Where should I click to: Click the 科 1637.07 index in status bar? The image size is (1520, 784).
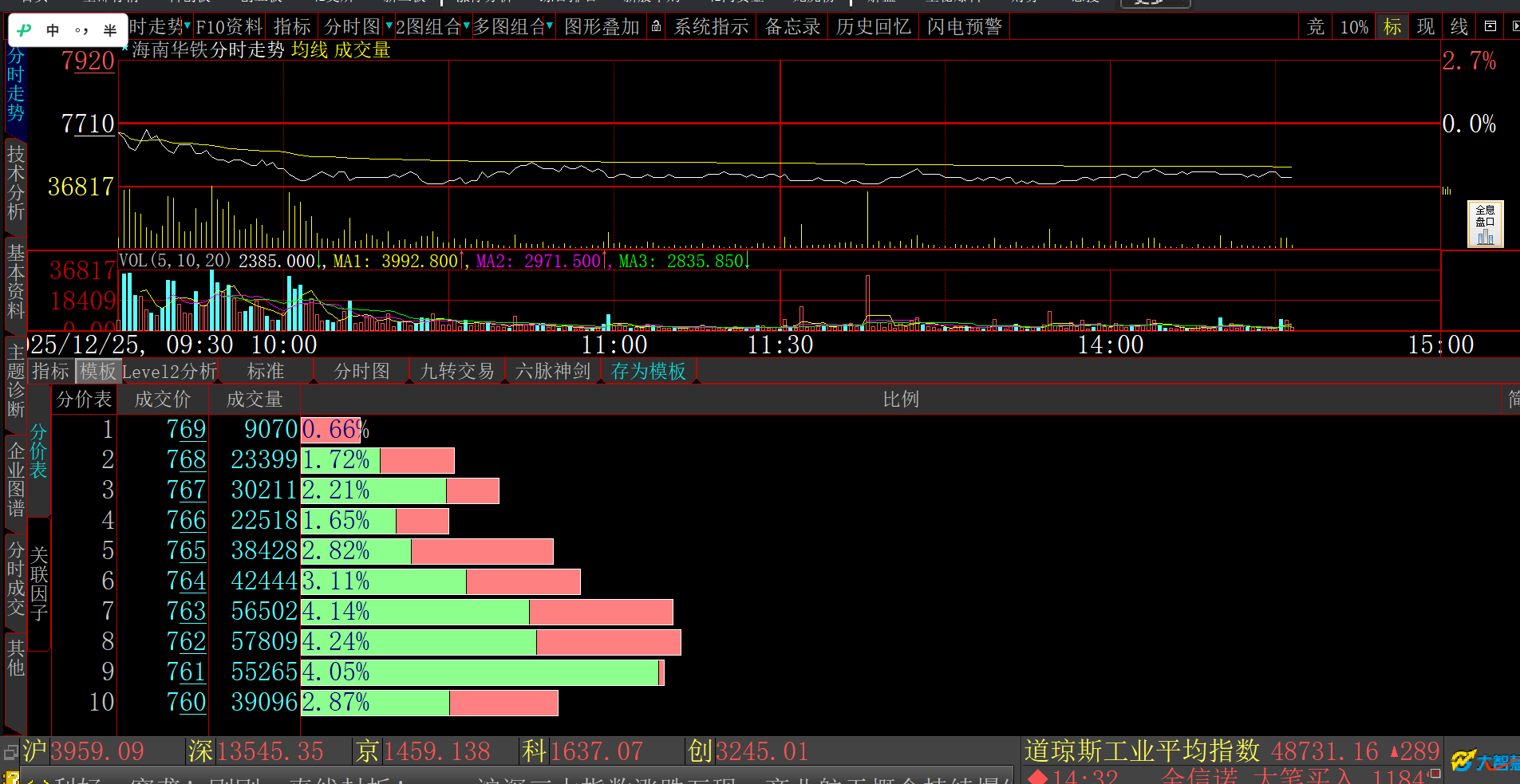[582, 751]
